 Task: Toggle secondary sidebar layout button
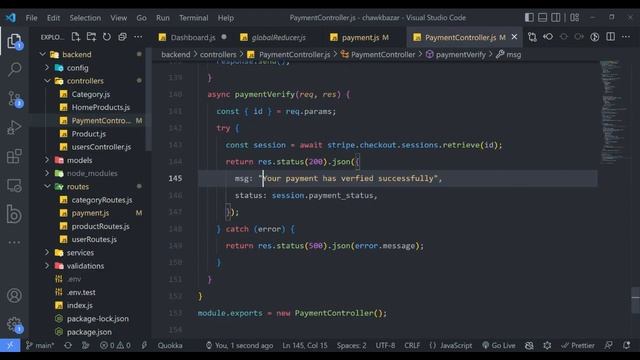pos(556,18)
